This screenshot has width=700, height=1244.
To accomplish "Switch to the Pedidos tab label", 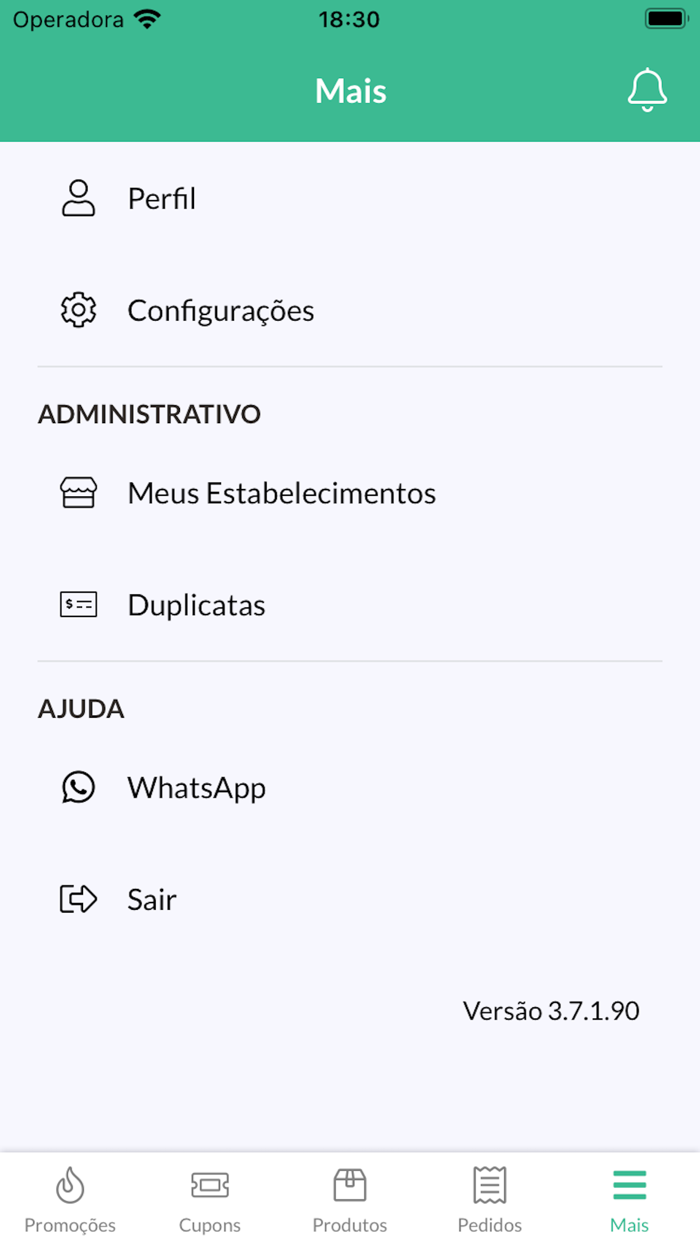I will point(490,1225).
